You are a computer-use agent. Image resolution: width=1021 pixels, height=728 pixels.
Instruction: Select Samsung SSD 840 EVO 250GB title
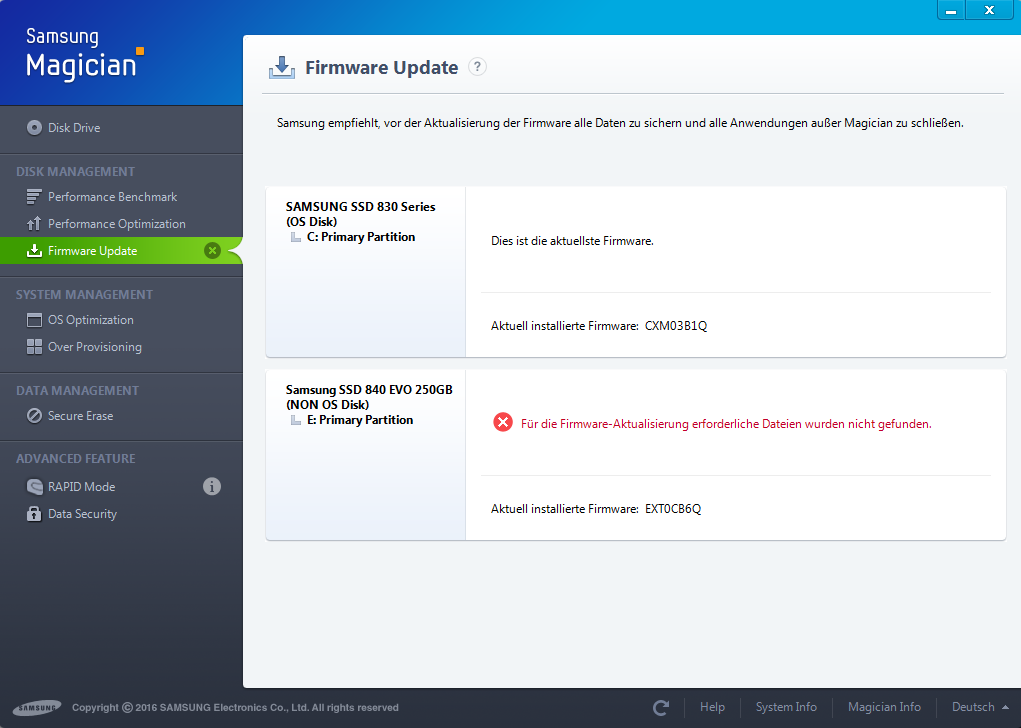369,389
